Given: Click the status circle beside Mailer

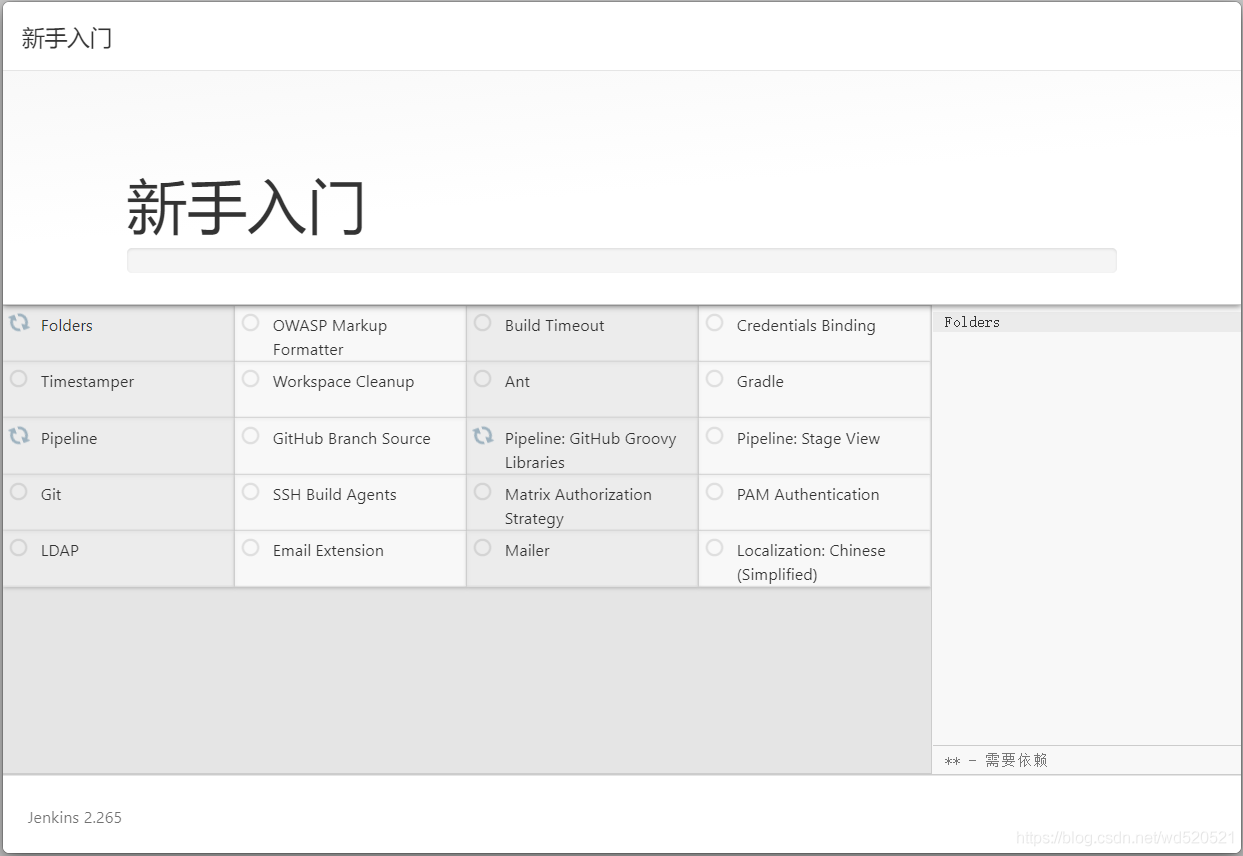Looking at the screenshot, I should (x=483, y=547).
